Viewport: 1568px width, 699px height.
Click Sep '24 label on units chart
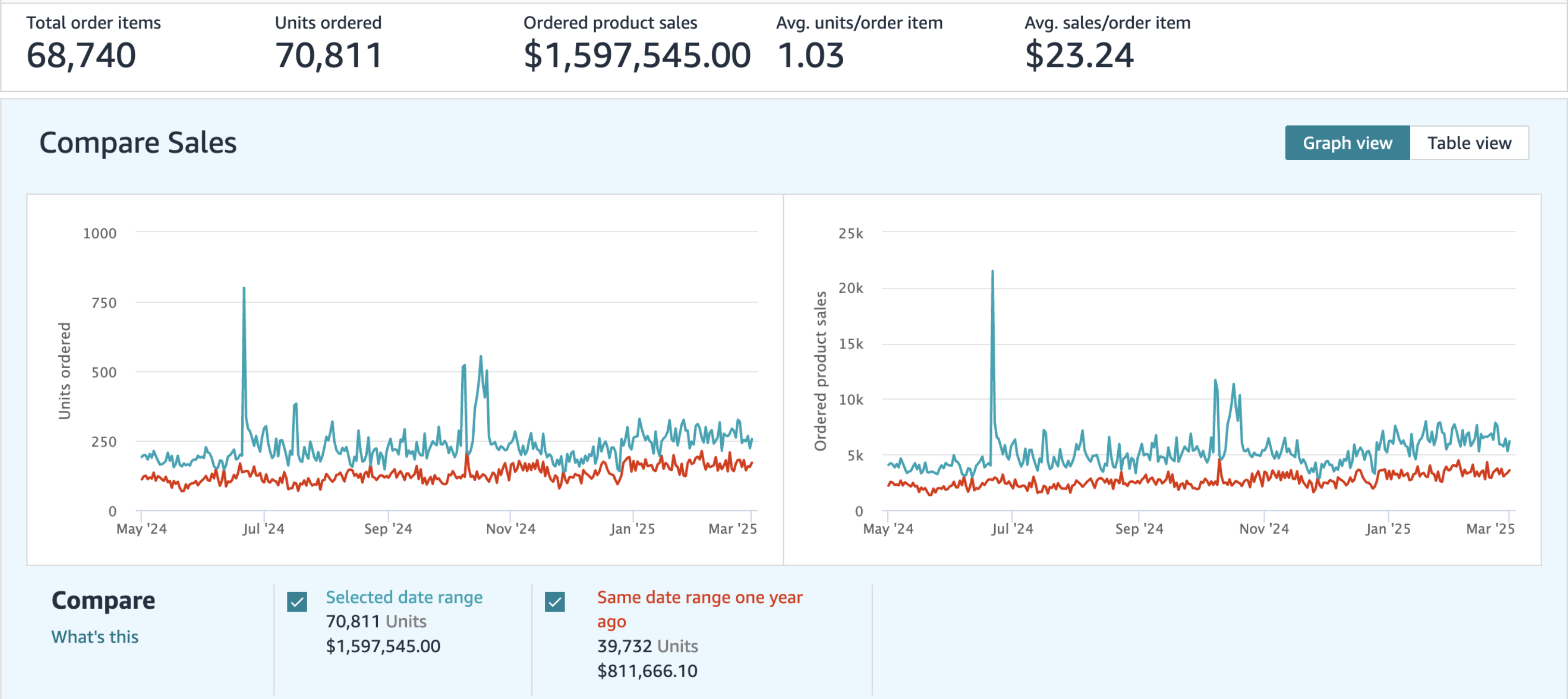(x=388, y=529)
